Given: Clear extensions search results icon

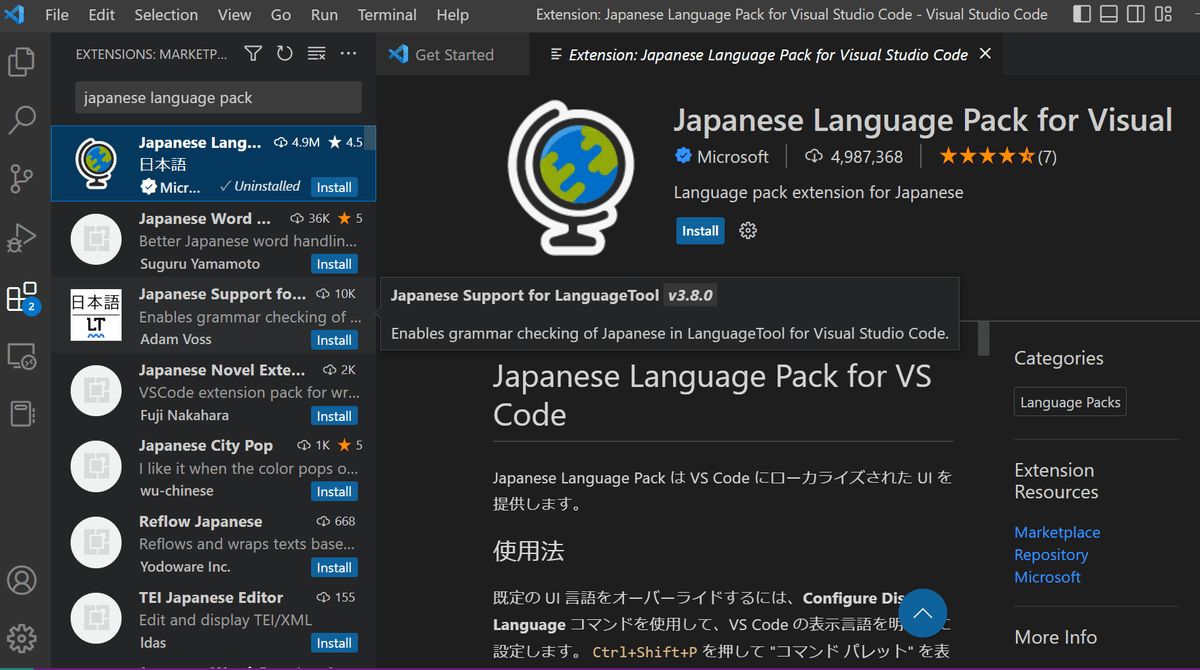Looking at the screenshot, I should (x=316, y=54).
